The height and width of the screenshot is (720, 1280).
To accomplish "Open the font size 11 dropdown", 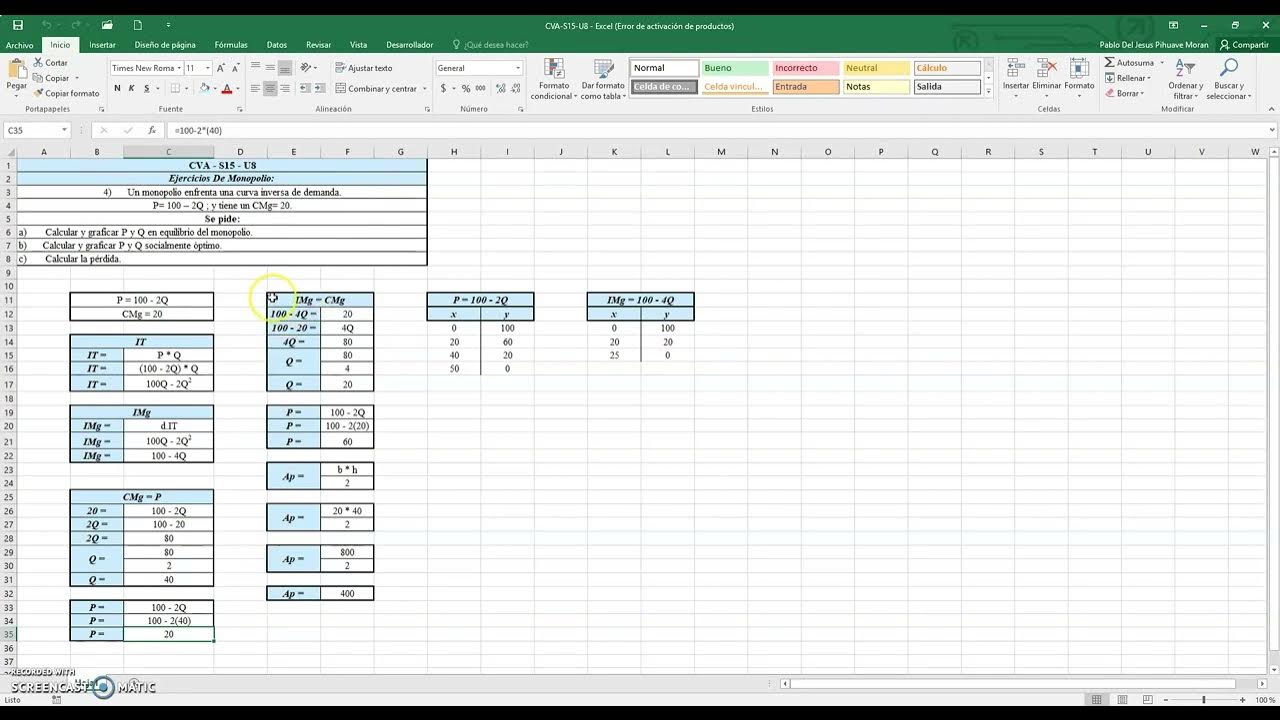I will [208, 68].
